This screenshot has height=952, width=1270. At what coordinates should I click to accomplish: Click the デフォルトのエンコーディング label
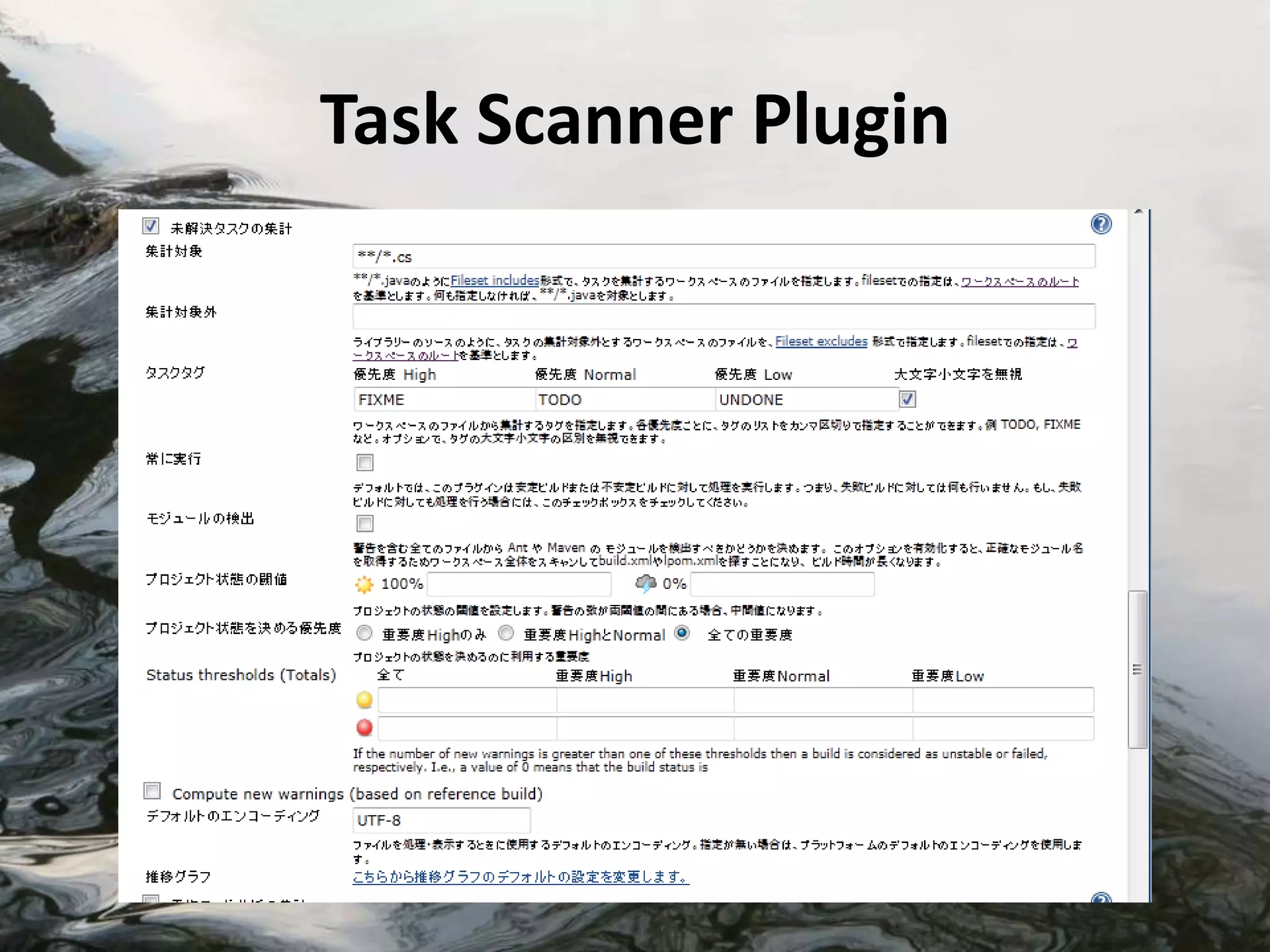233,816
